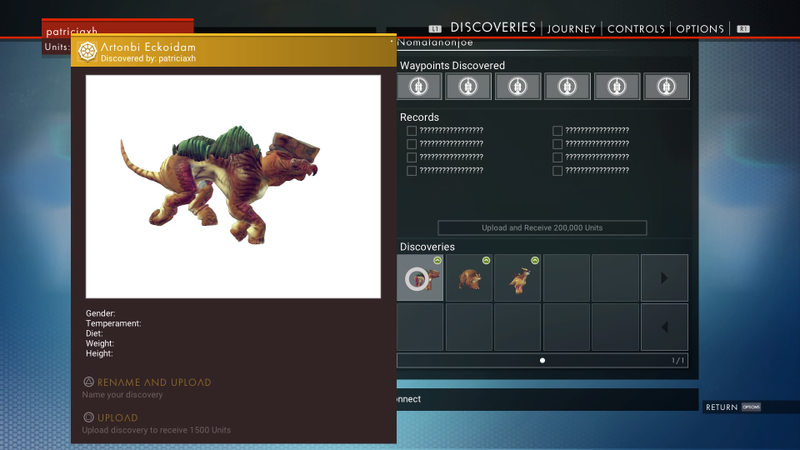Click the discoveries page indicator dot
Image resolution: width=800 pixels, height=450 pixels.
click(x=542, y=360)
